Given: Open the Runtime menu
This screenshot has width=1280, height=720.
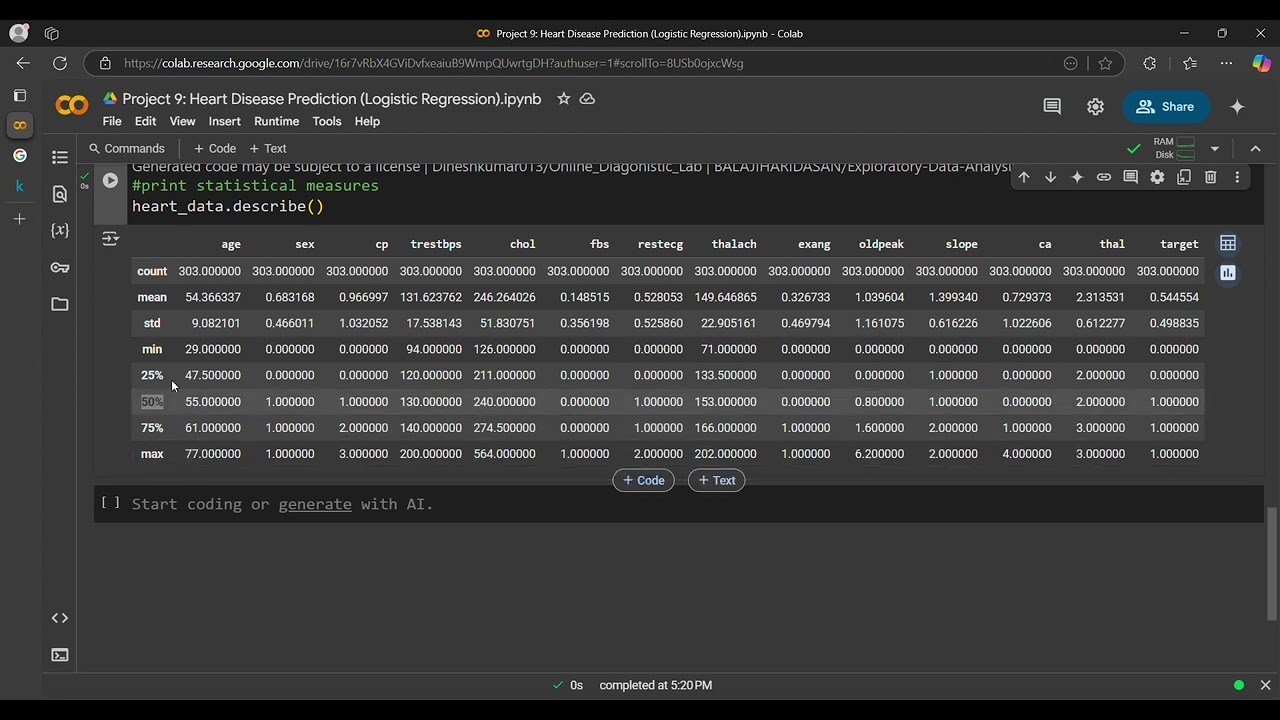Looking at the screenshot, I should tap(277, 121).
